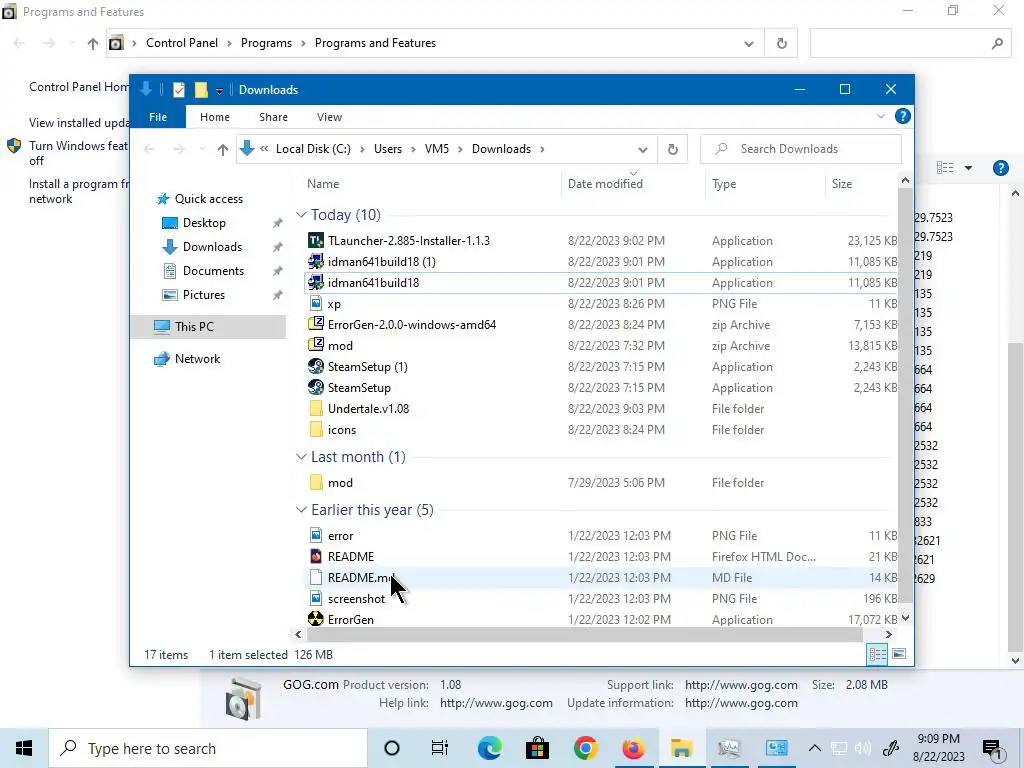Open the File menu tab
Viewport: 1024px width, 768px height.
coord(158,117)
